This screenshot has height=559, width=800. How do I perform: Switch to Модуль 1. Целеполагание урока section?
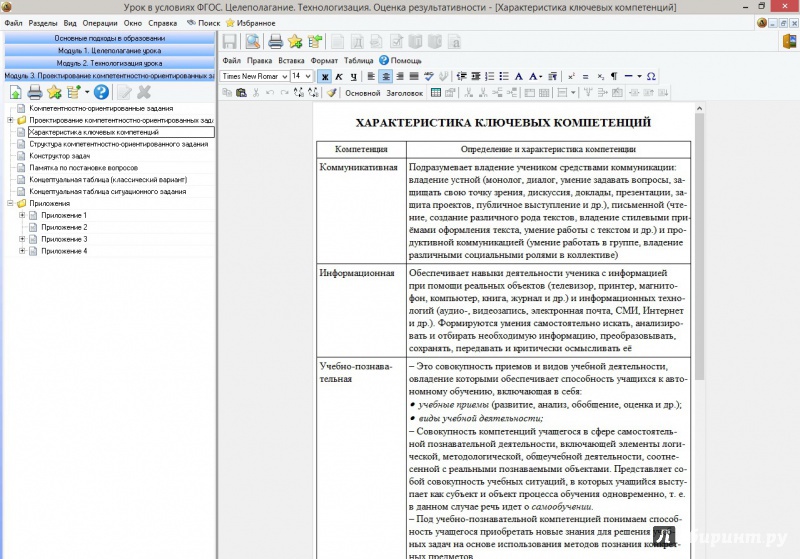pos(110,50)
